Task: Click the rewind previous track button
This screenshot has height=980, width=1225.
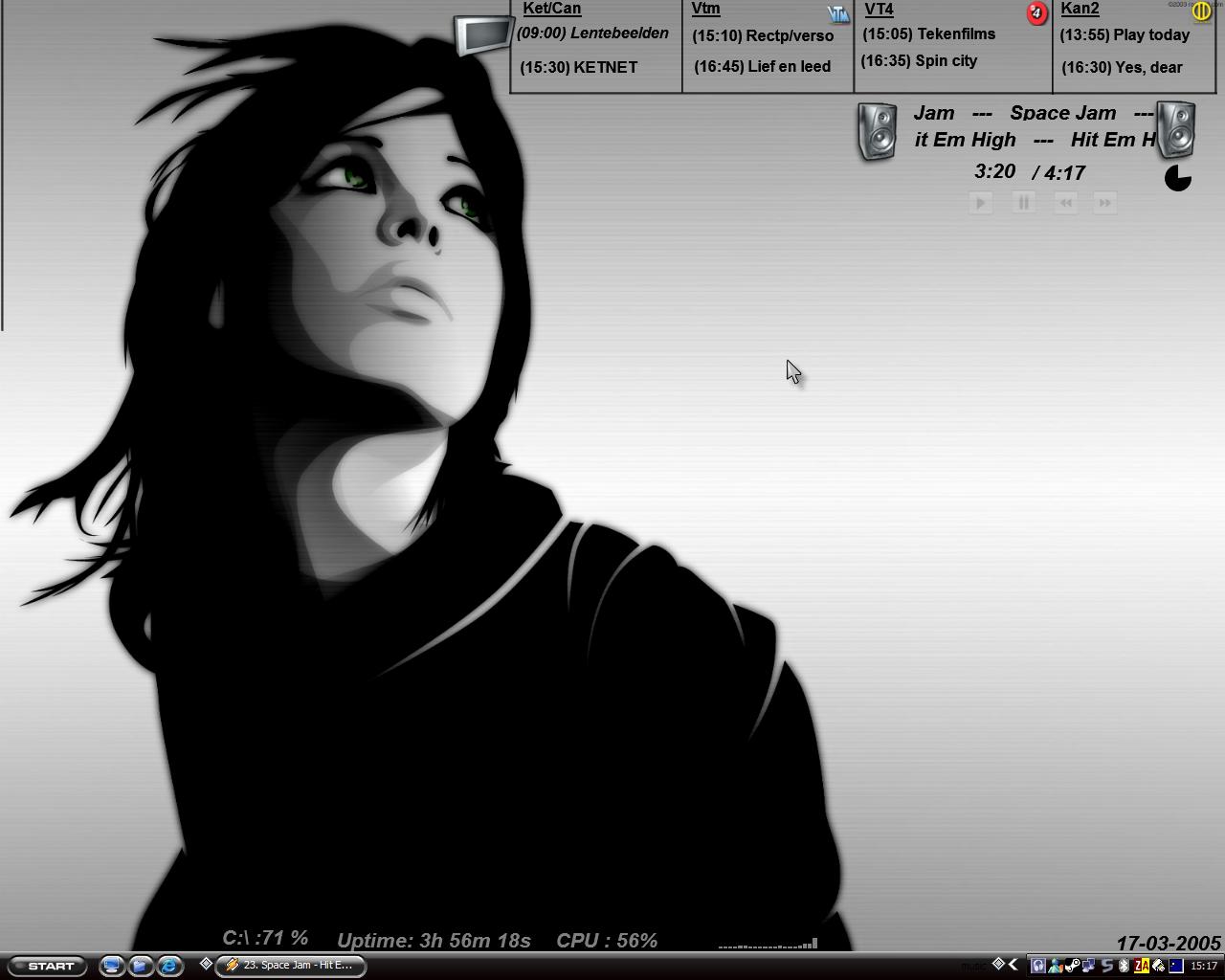Action: point(1065,203)
